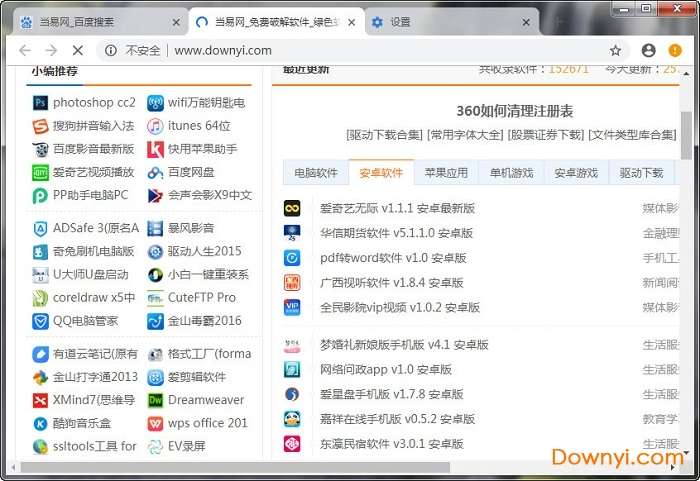Click the orange browser update alert icon

[675, 50]
